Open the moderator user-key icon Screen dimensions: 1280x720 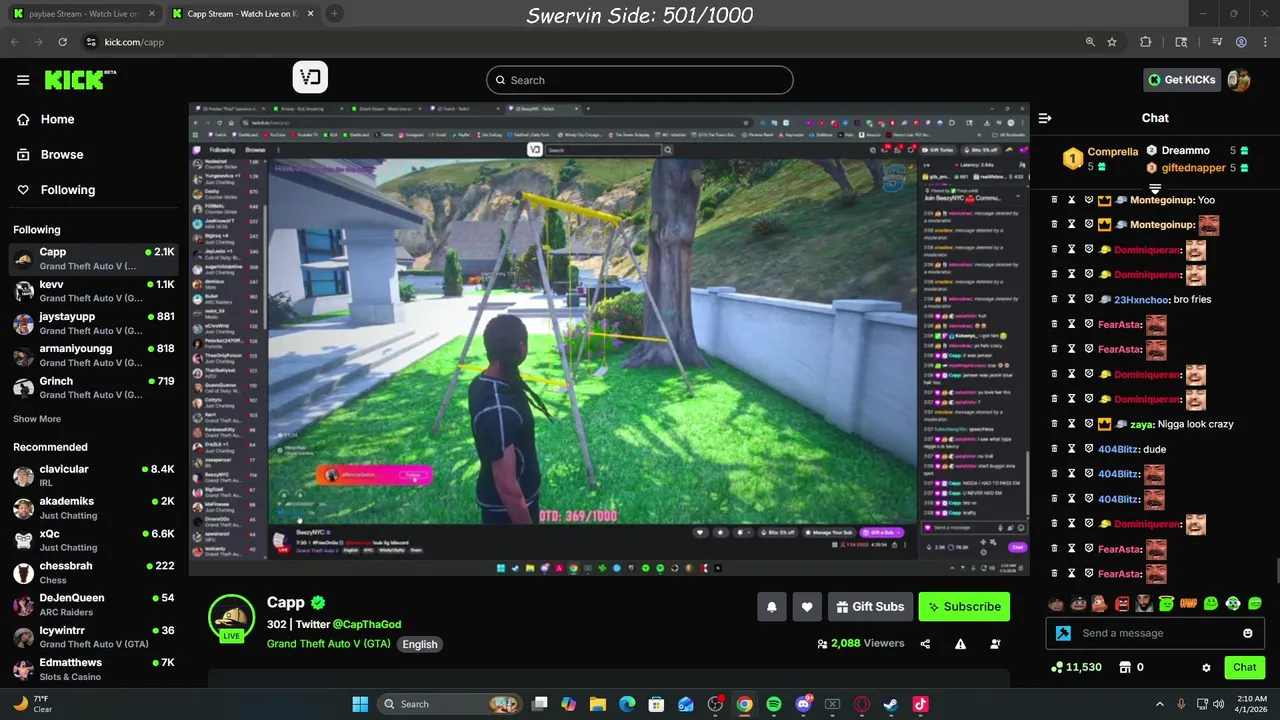pos(995,644)
